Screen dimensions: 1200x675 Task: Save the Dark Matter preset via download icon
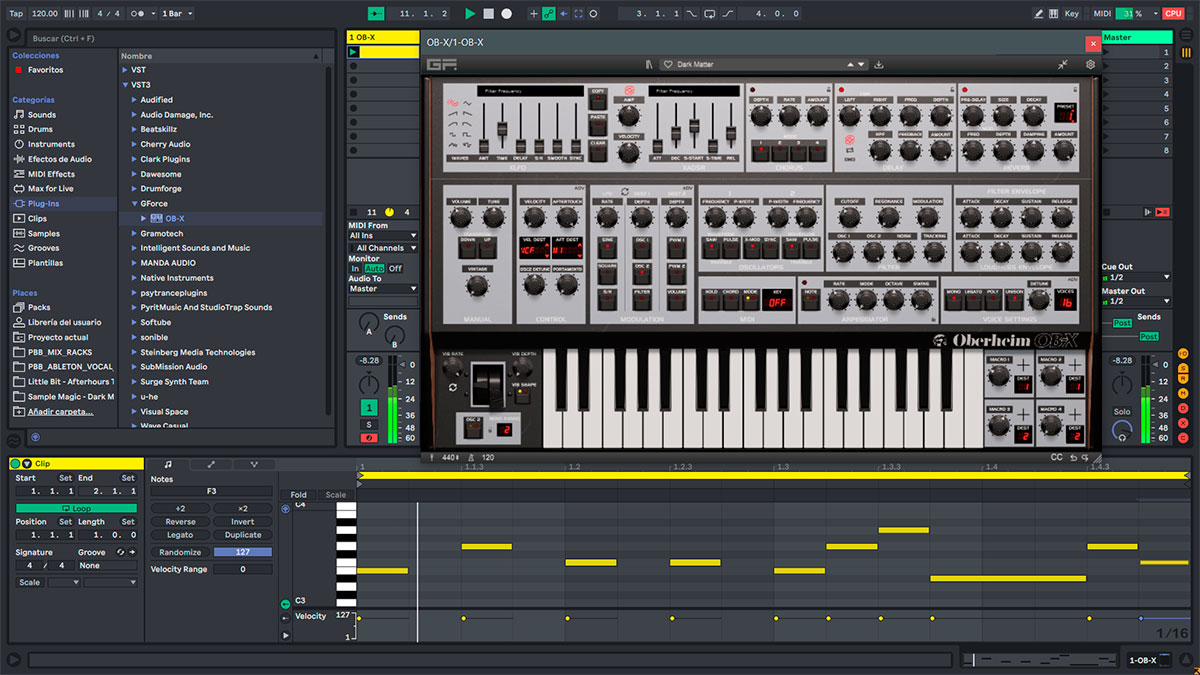[879, 64]
